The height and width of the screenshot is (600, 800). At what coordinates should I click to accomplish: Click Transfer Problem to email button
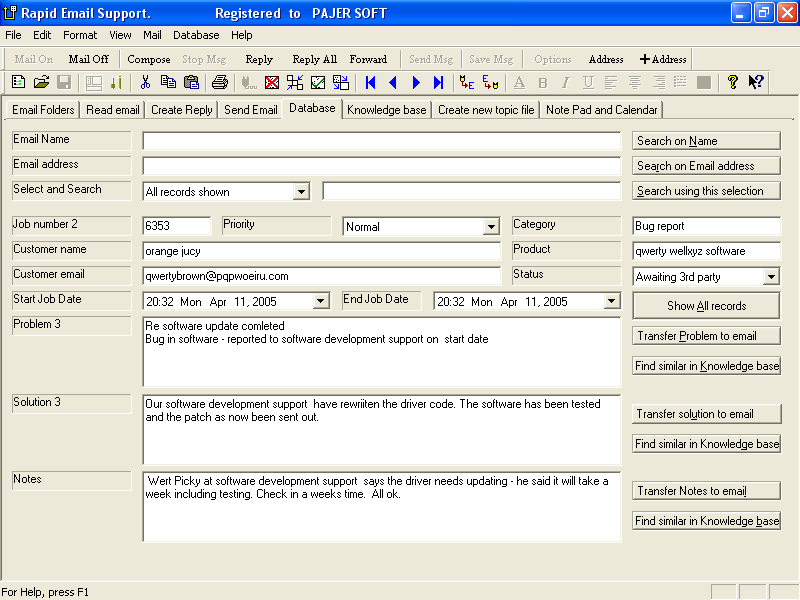click(x=706, y=336)
